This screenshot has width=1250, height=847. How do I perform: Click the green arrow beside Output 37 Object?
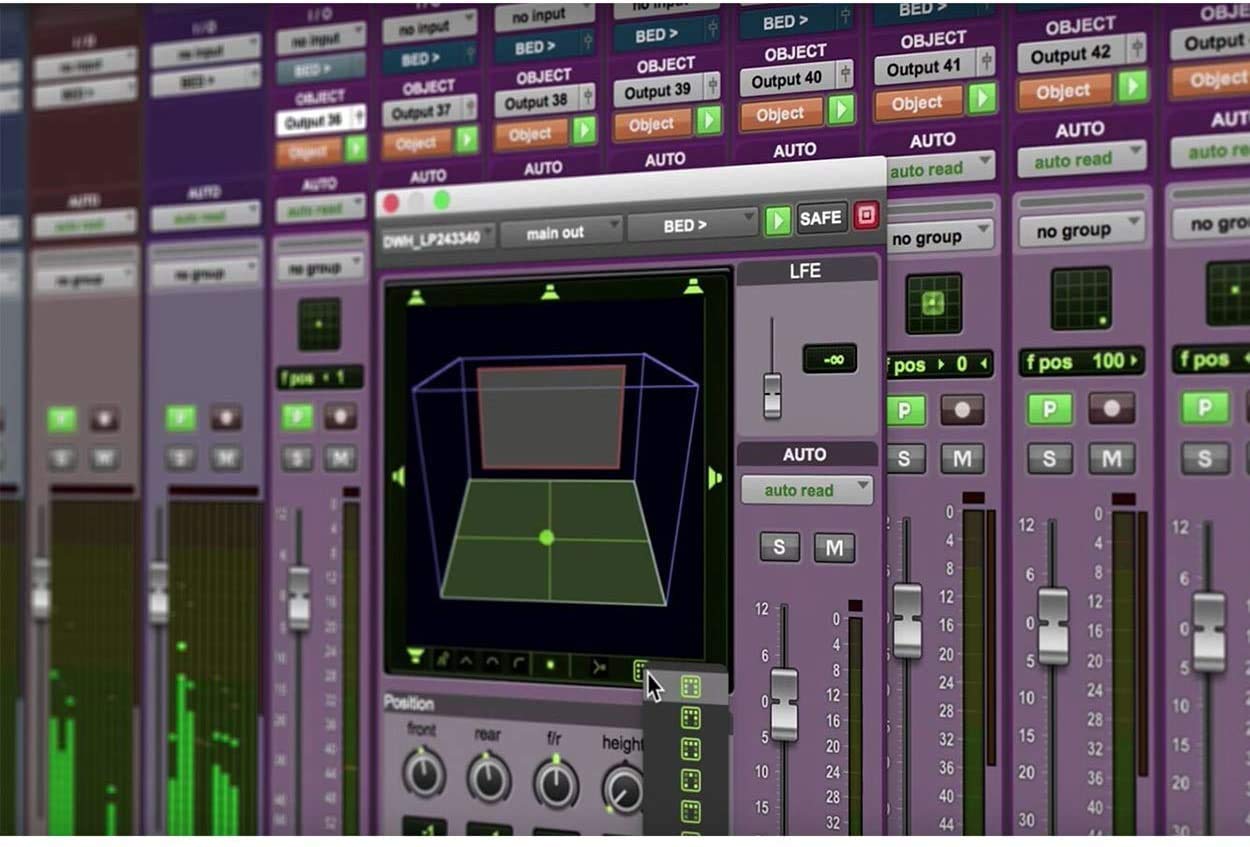pyautogui.click(x=467, y=139)
